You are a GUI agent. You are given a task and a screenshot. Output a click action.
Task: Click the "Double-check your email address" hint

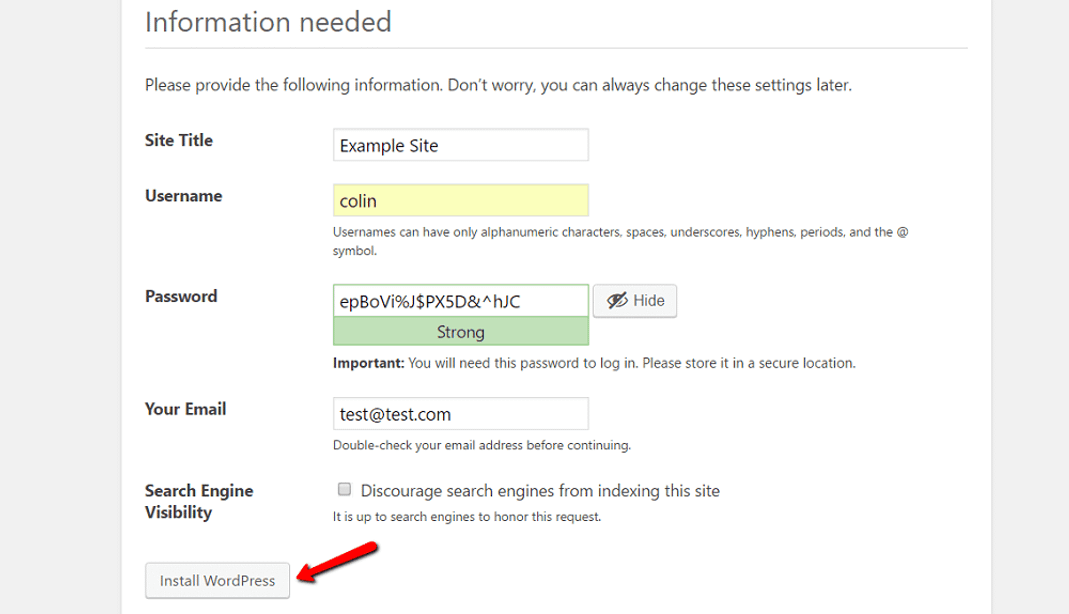point(481,445)
